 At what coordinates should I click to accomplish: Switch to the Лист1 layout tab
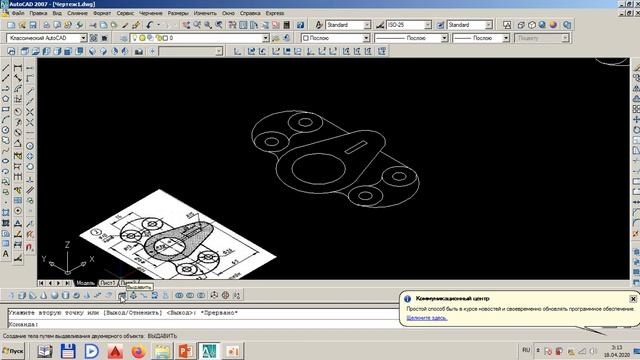108,283
